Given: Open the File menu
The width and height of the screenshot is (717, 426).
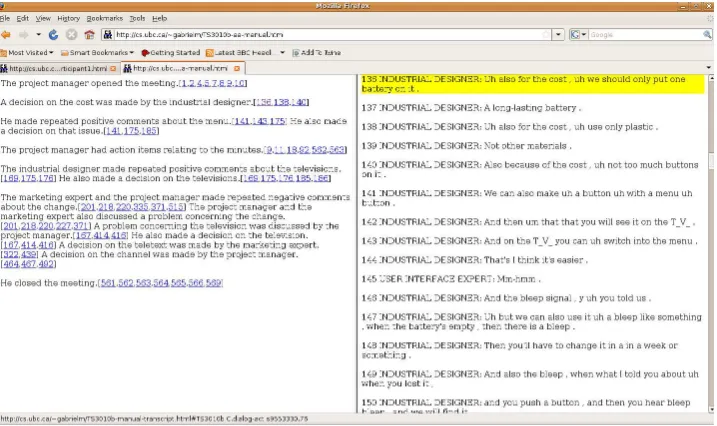Looking at the screenshot, I should pos(5,18).
